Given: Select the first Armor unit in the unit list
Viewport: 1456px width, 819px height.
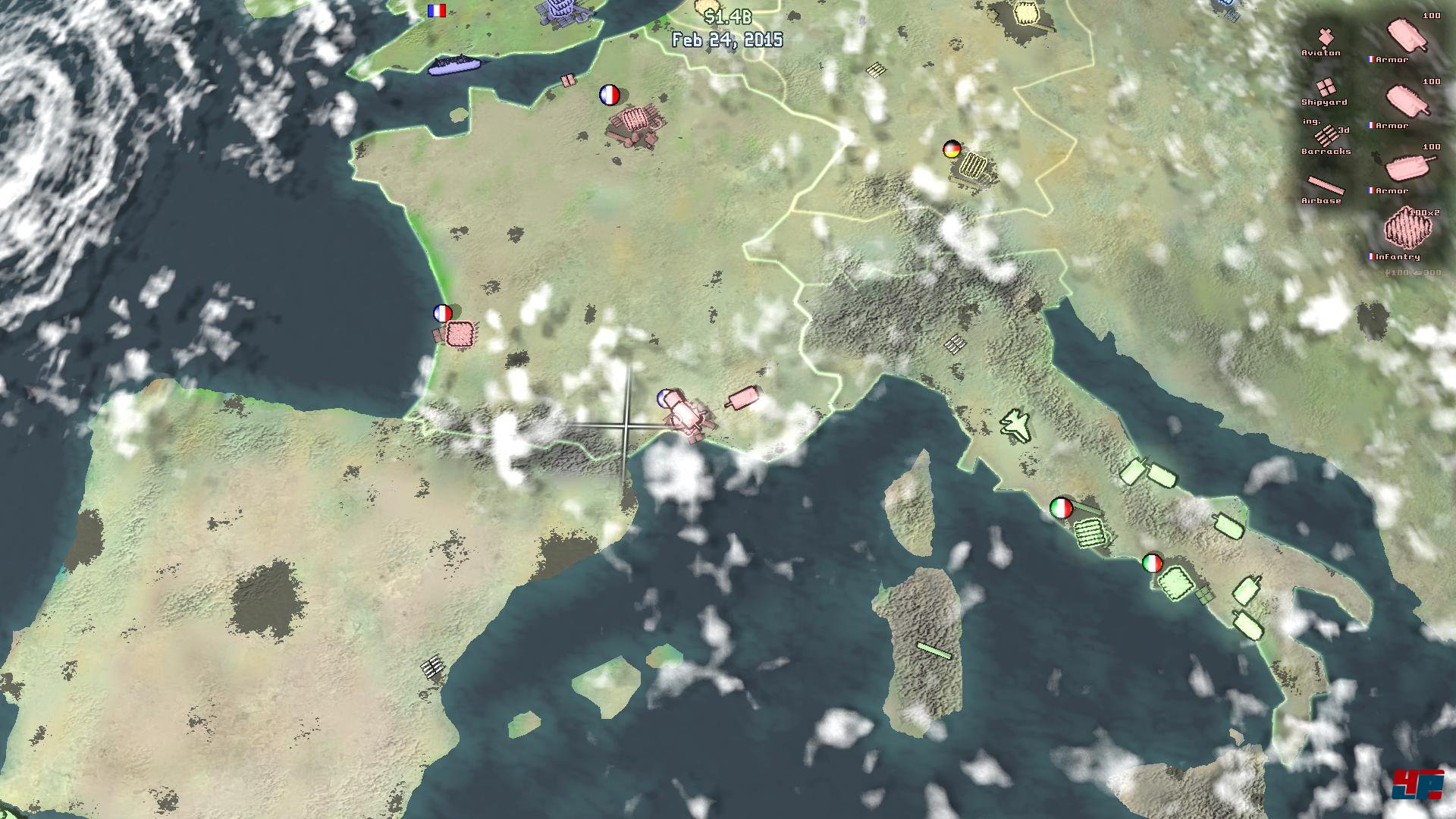Looking at the screenshot, I should [x=1407, y=36].
